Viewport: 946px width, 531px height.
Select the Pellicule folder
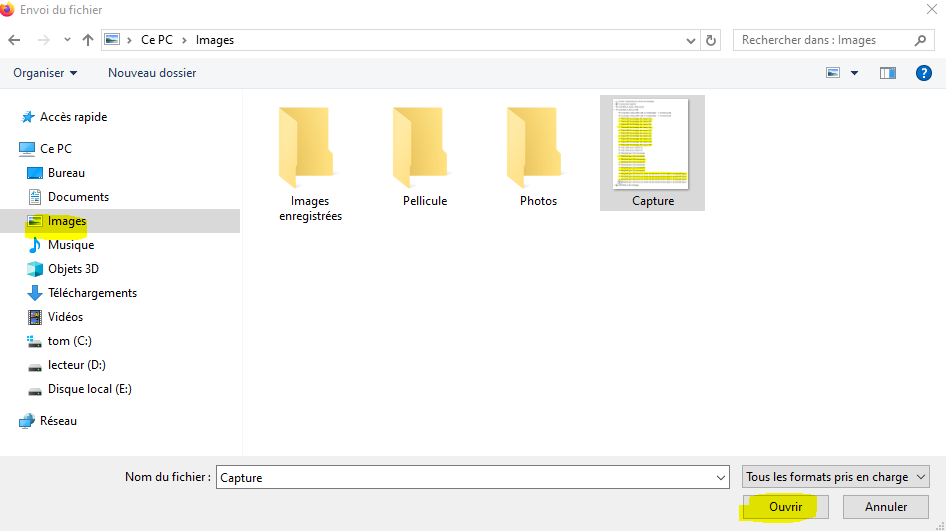point(424,156)
